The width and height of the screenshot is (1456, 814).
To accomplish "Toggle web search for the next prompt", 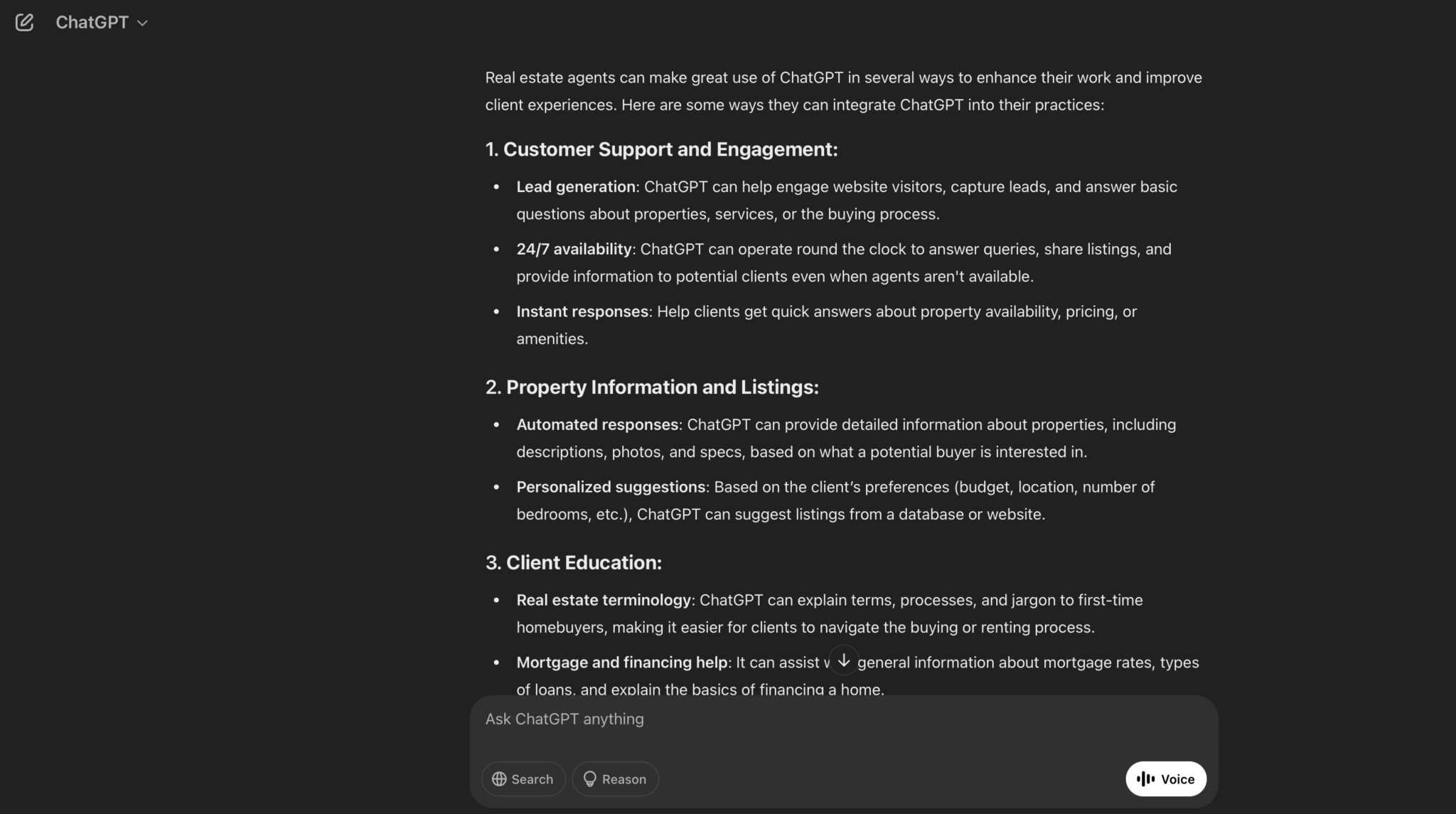I will [523, 778].
